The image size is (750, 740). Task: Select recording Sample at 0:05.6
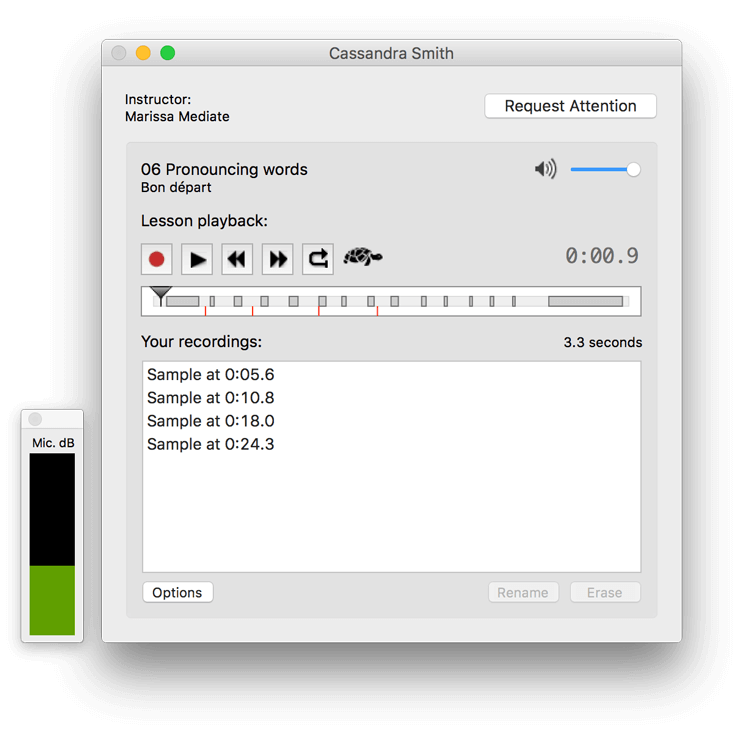click(x=391, y=375)
